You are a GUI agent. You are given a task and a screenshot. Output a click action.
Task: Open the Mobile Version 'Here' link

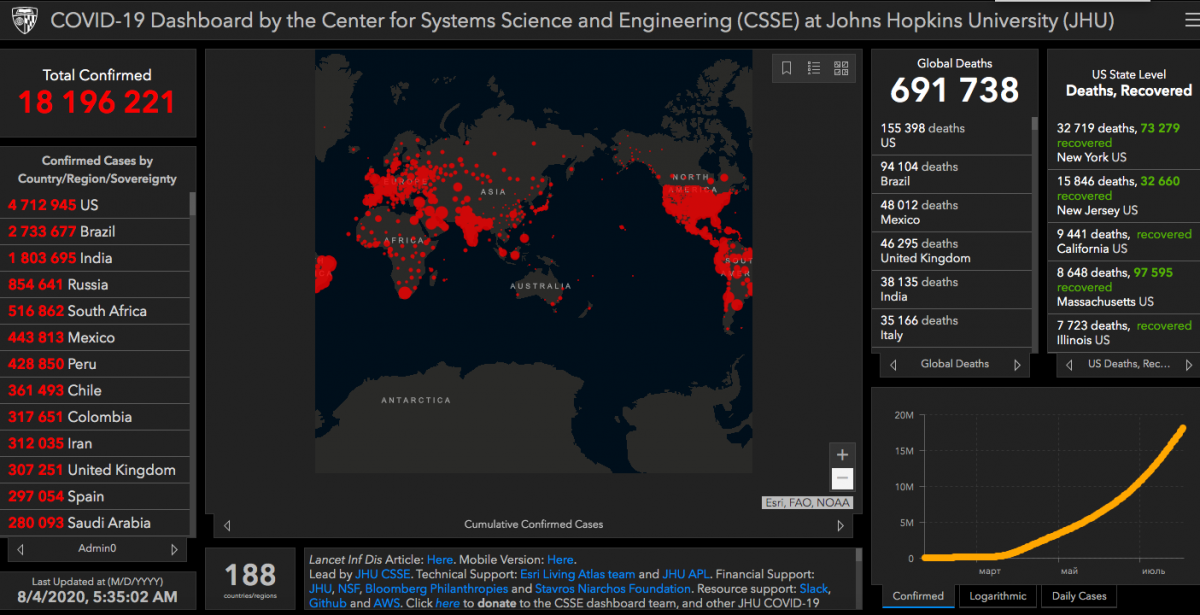pos(560,560)
